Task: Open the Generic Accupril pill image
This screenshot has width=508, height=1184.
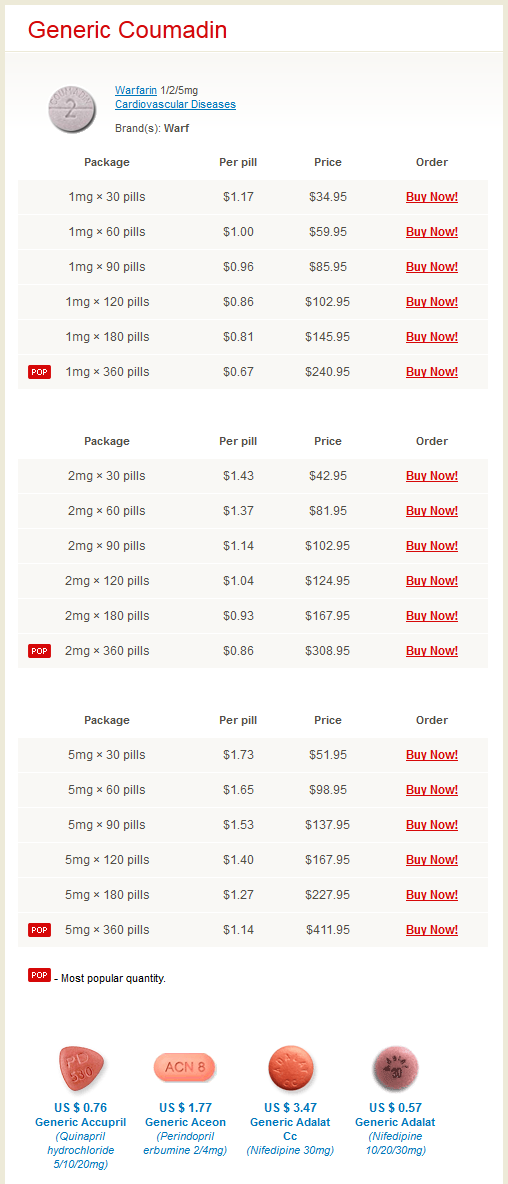Action: pyautogui.click(x=81, y=1068)
